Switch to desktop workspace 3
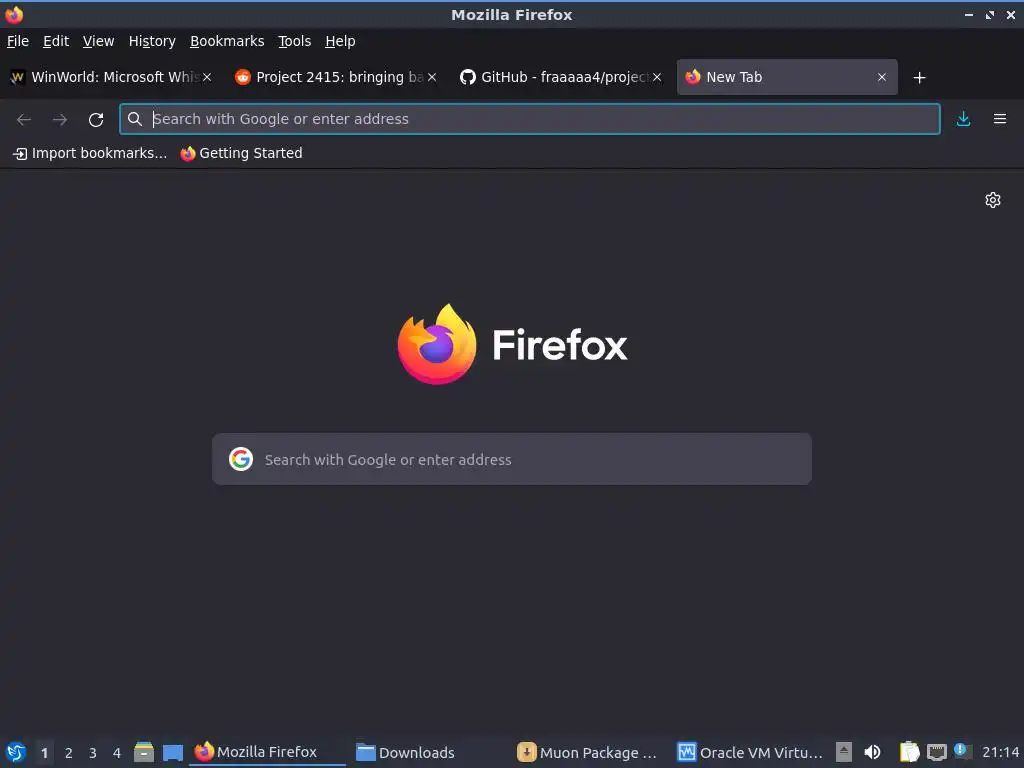This screenshot has height=768, width=1024. click(x=93, y=753)
